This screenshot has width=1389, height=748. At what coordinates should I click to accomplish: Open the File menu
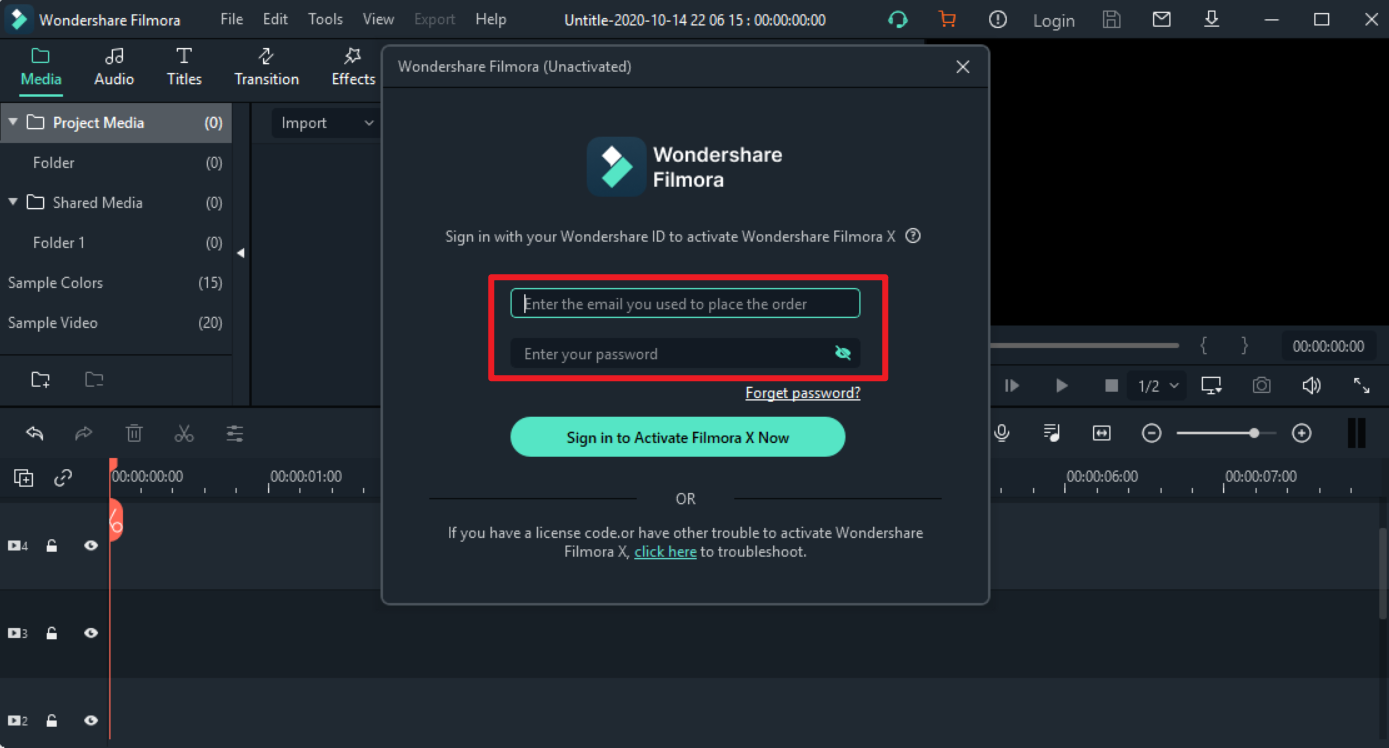231,19
